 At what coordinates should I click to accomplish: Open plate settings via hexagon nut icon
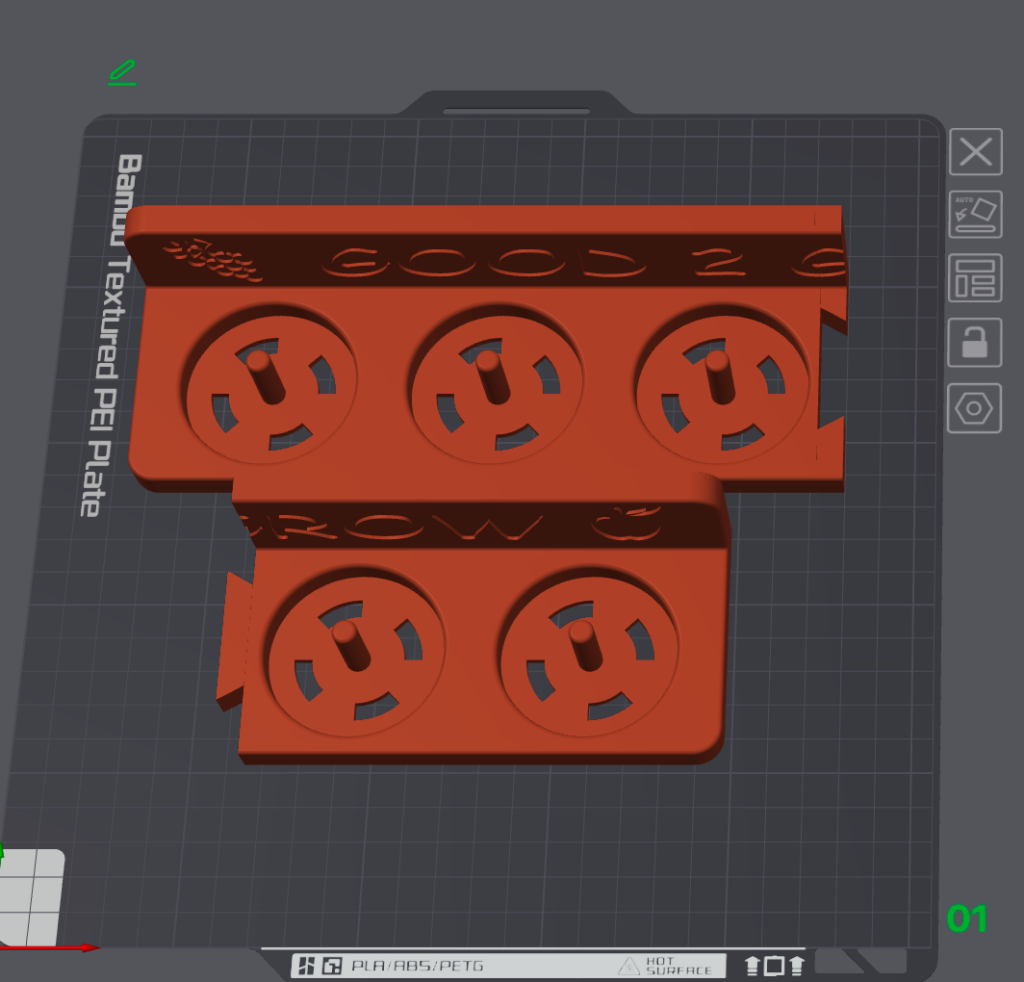pyautogui.click(x=974, y=408)
